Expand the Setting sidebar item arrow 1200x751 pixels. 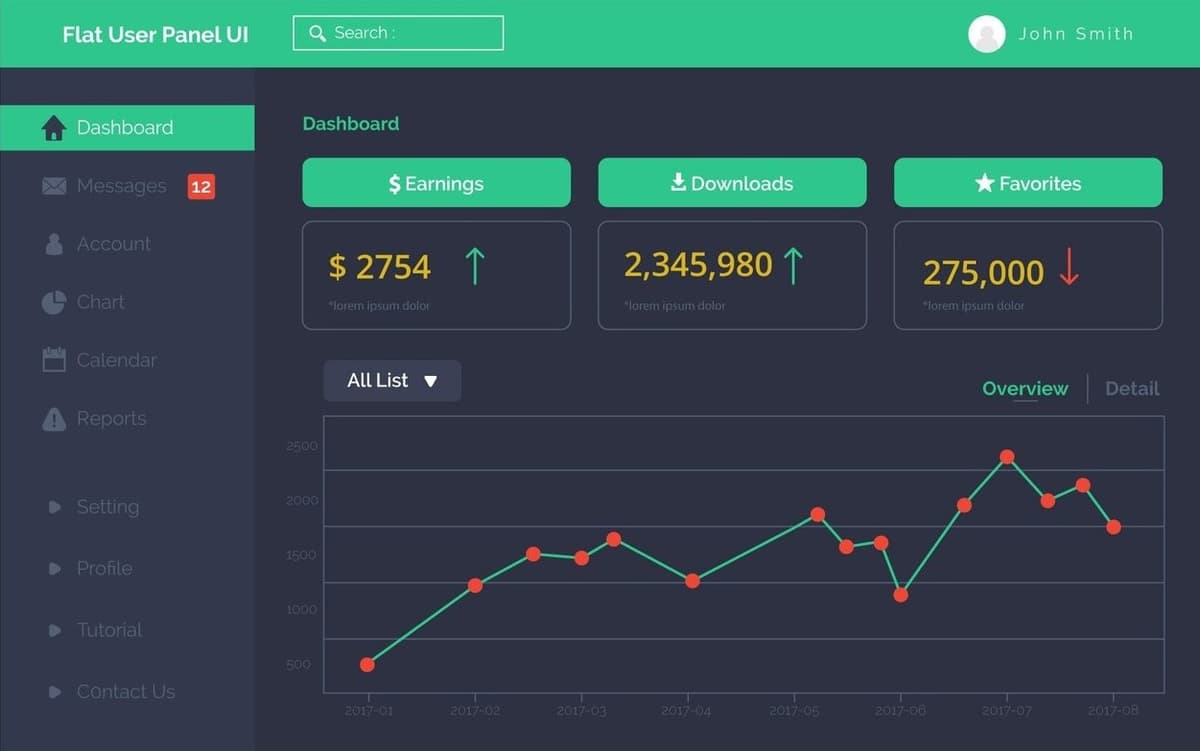pos(55,507)
